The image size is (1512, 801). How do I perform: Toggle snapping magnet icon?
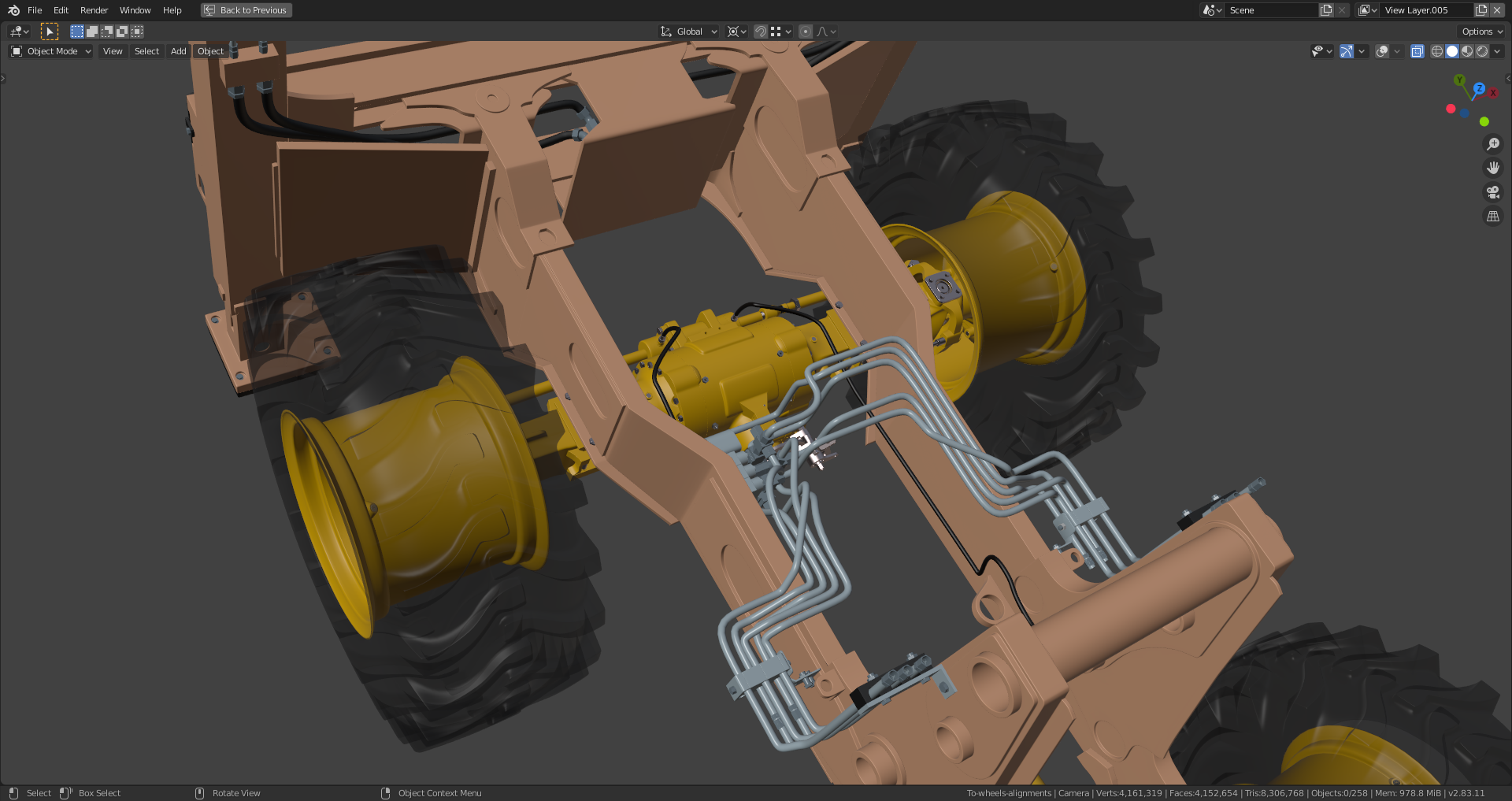[761, 32]
